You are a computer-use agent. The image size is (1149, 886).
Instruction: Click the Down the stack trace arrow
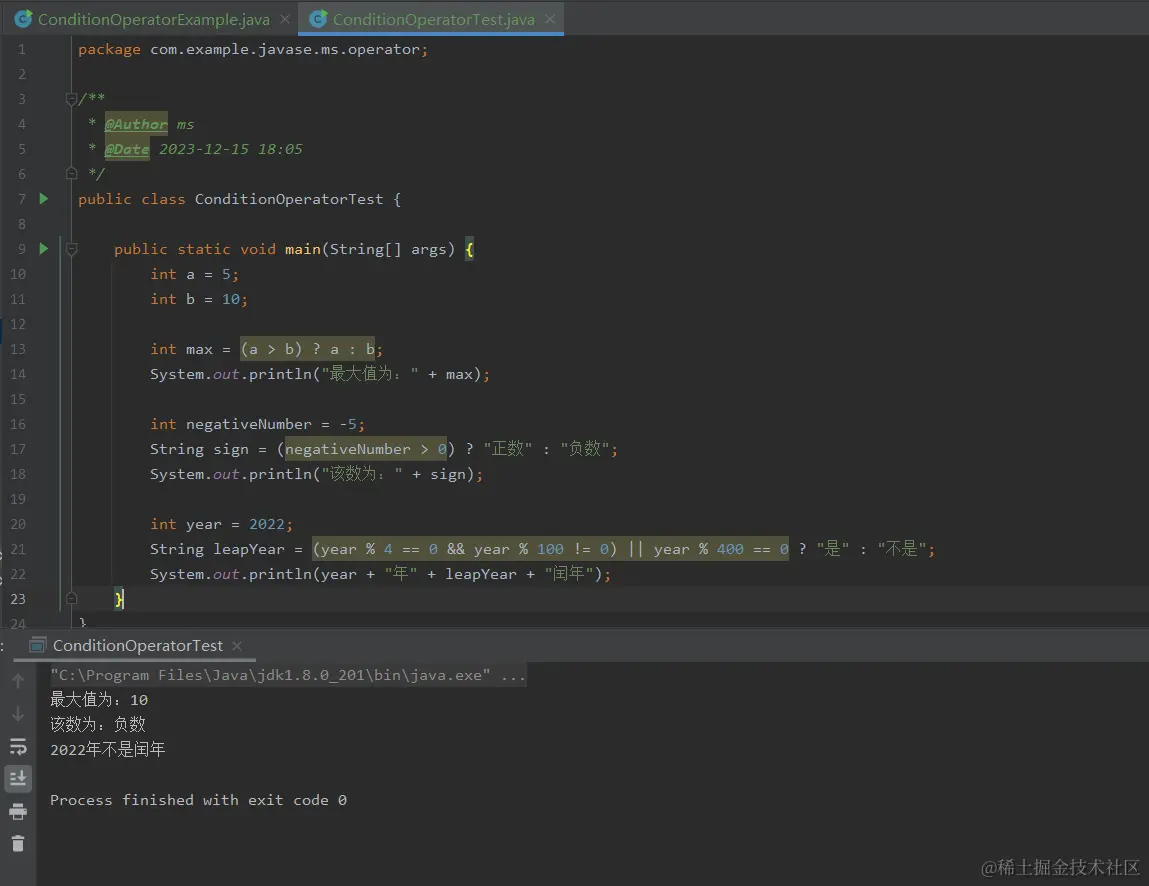tap(18, 714)
